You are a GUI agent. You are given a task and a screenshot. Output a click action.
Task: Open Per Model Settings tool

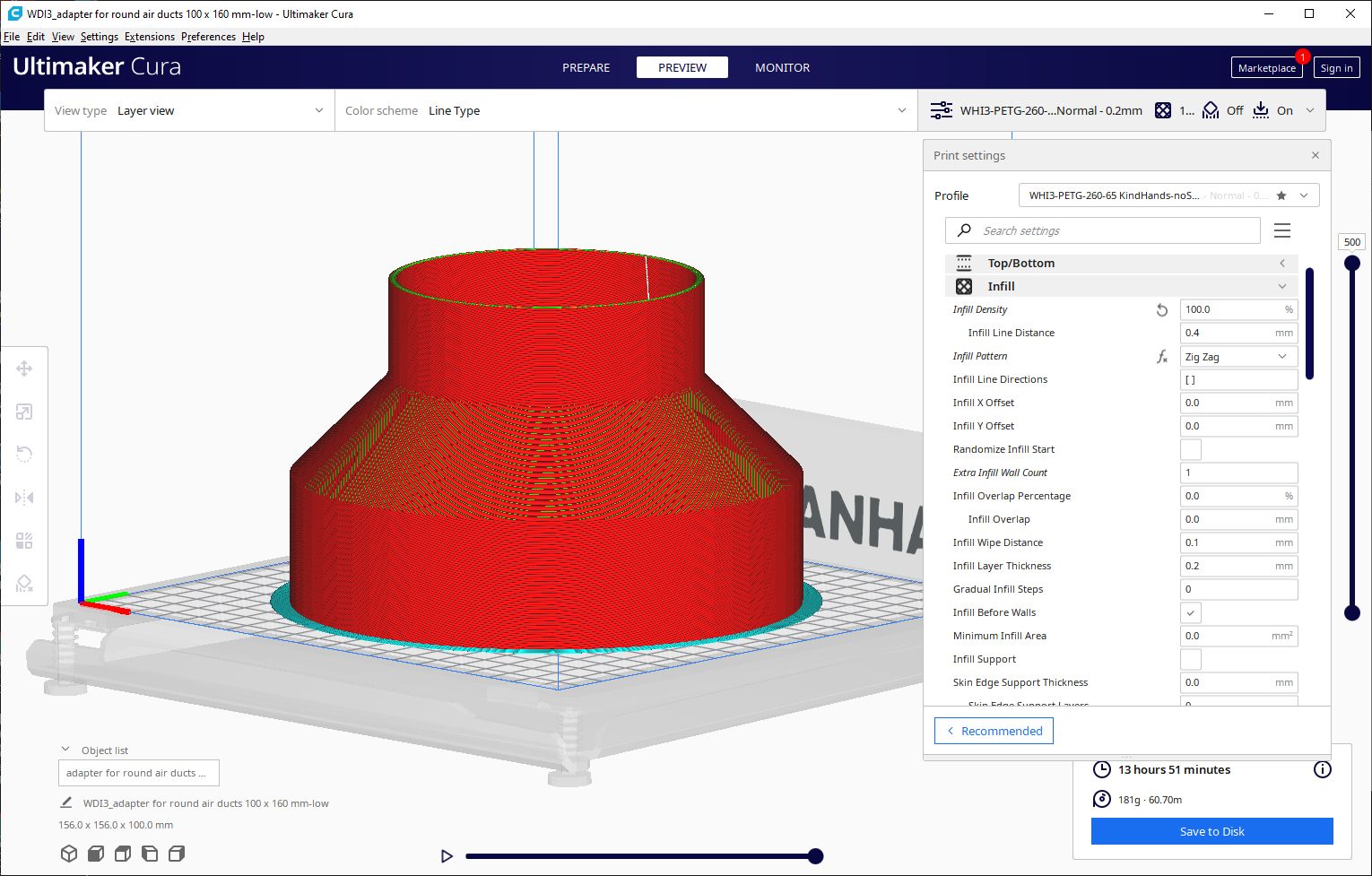click(24, 540)
